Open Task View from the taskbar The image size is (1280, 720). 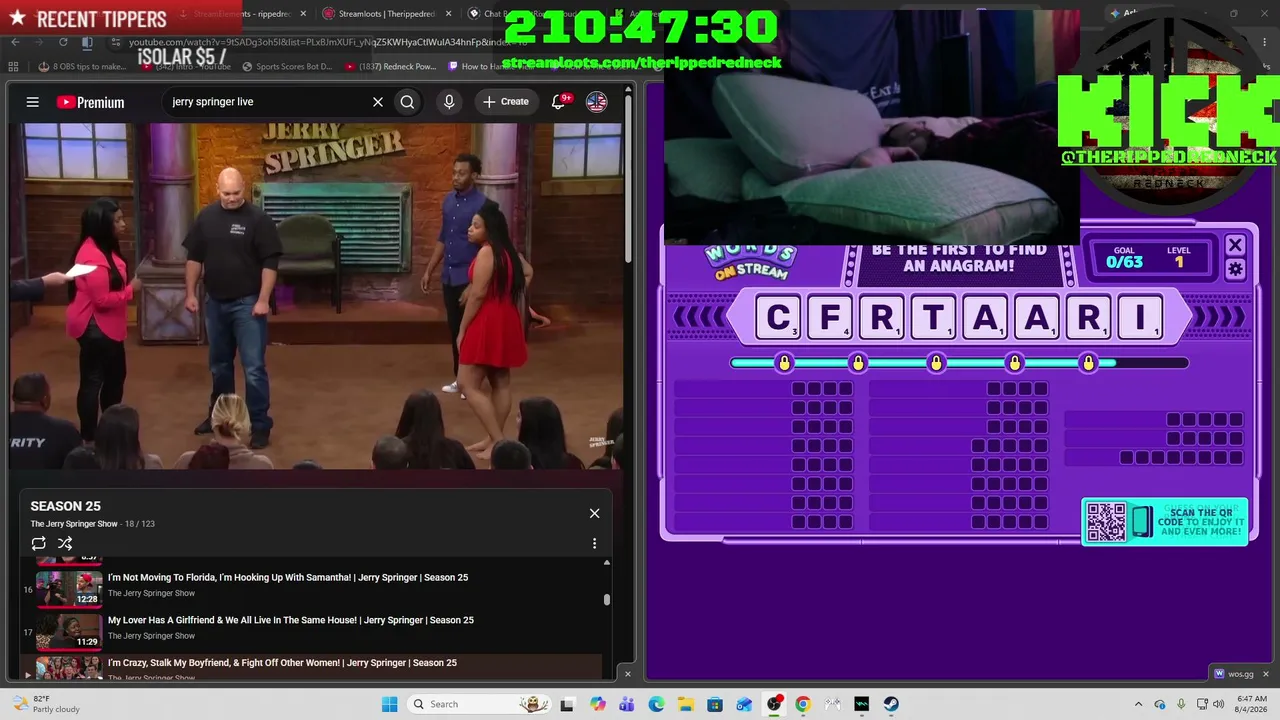pyautogui.click(x=567, y=704)
